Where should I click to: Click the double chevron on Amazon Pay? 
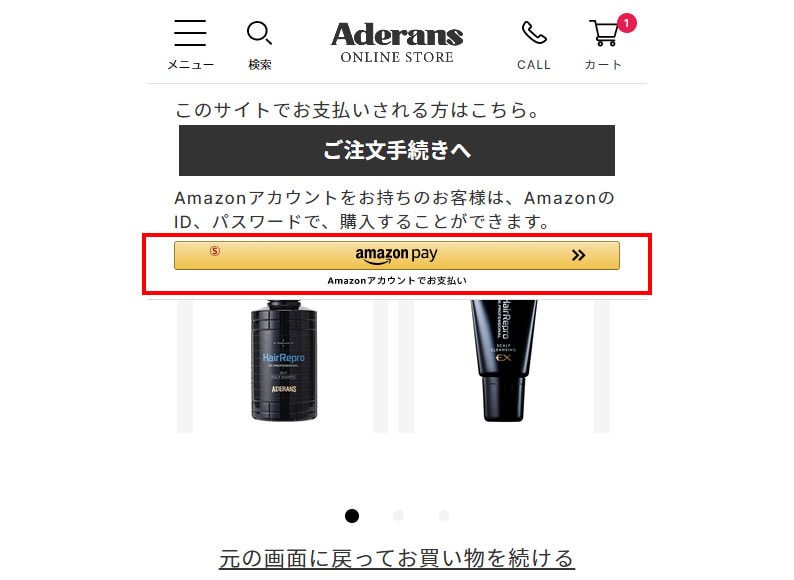[578, 255]
